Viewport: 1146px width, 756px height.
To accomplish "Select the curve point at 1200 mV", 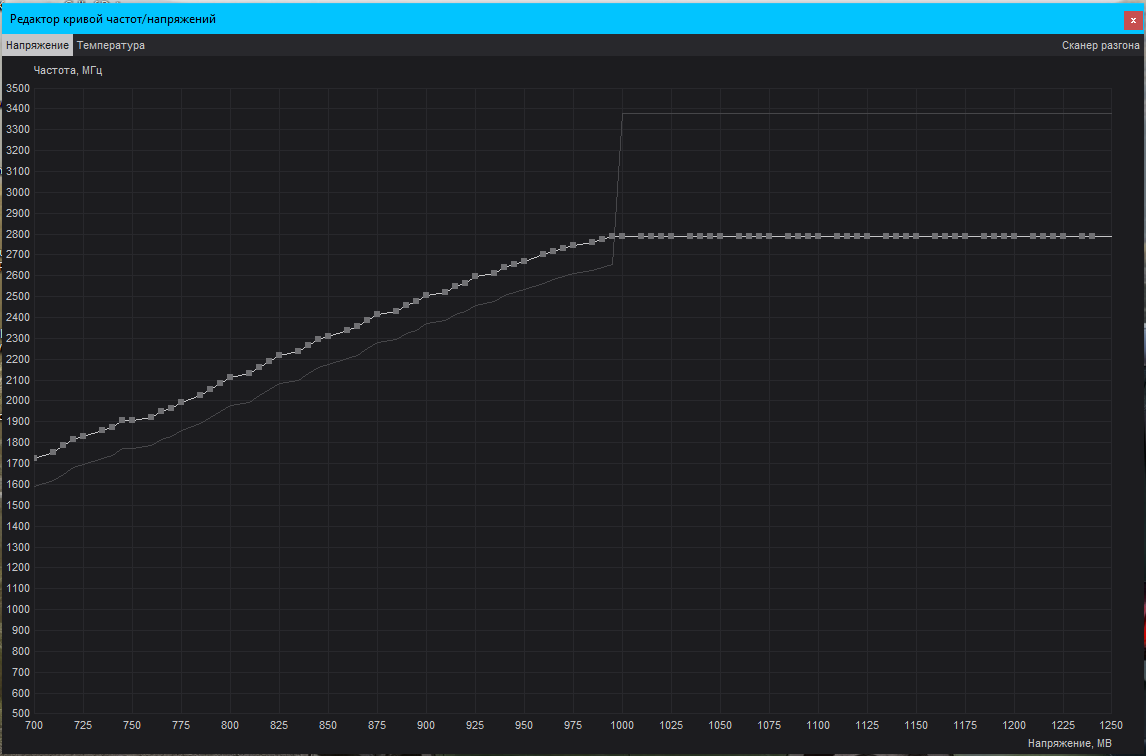I will click(1014, 236).
